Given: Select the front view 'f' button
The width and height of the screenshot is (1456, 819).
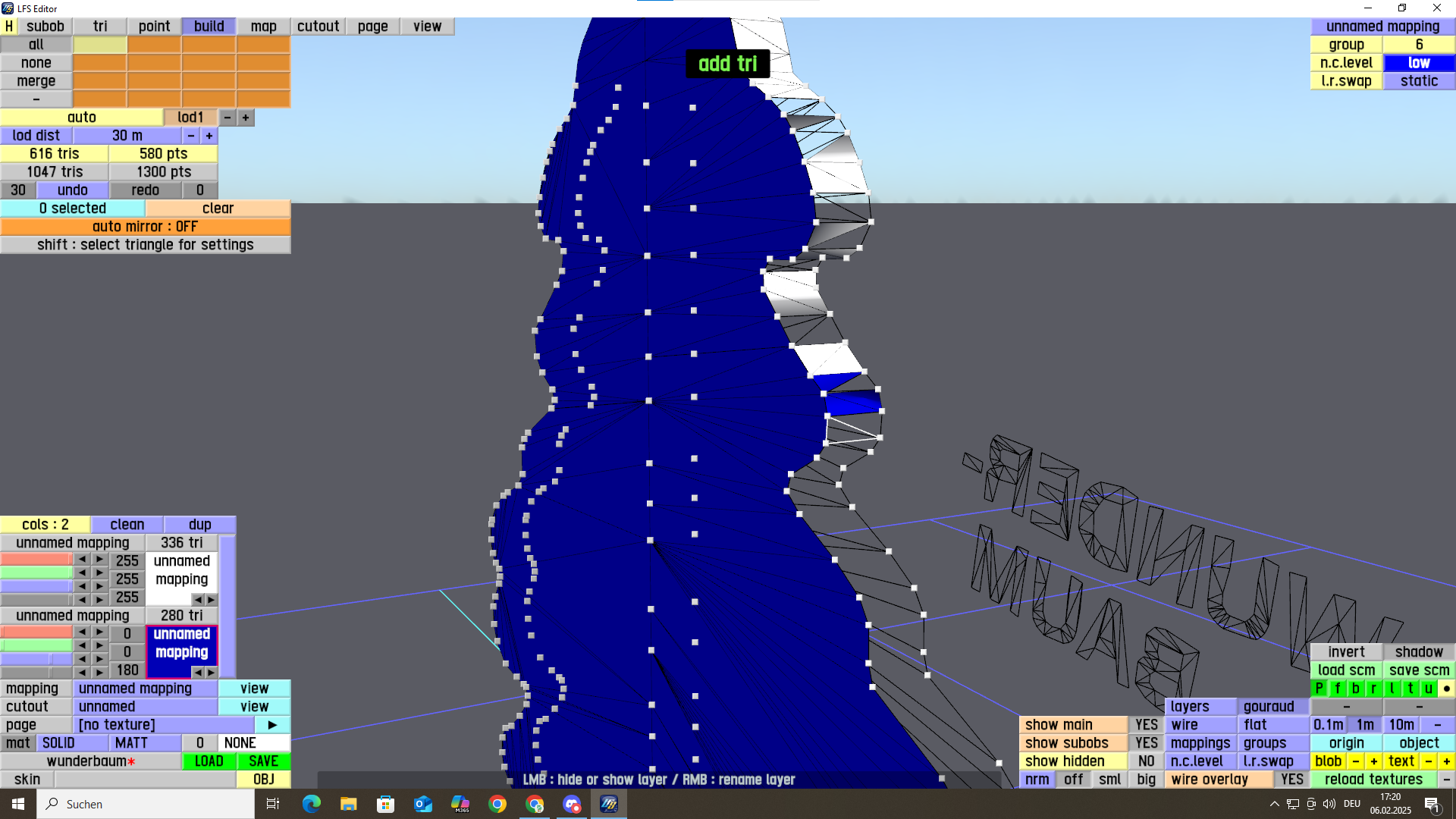Looking at the screenshot, I should 1338,689.
